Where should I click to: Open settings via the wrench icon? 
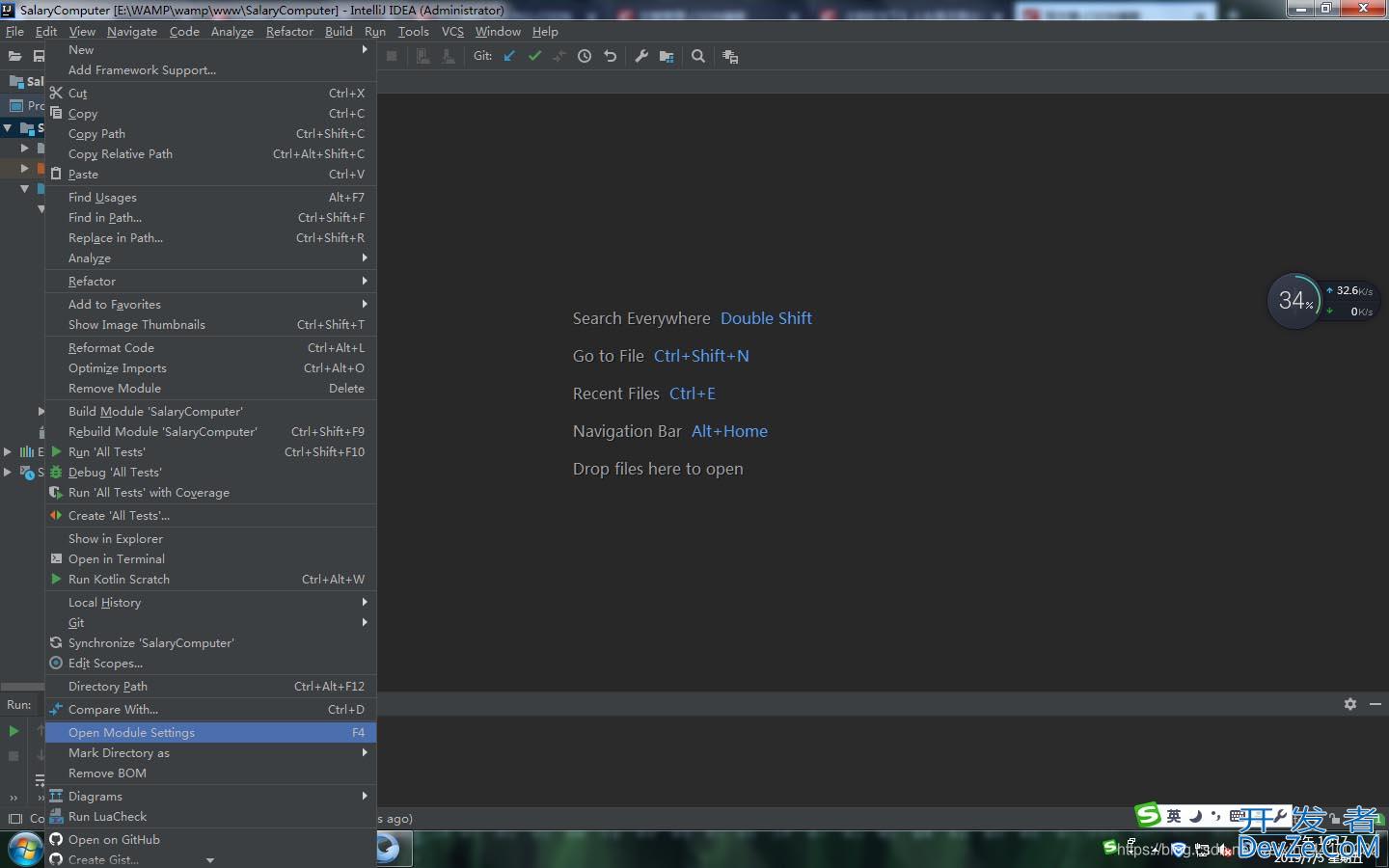pyautogui.click(x=641, y=56)
